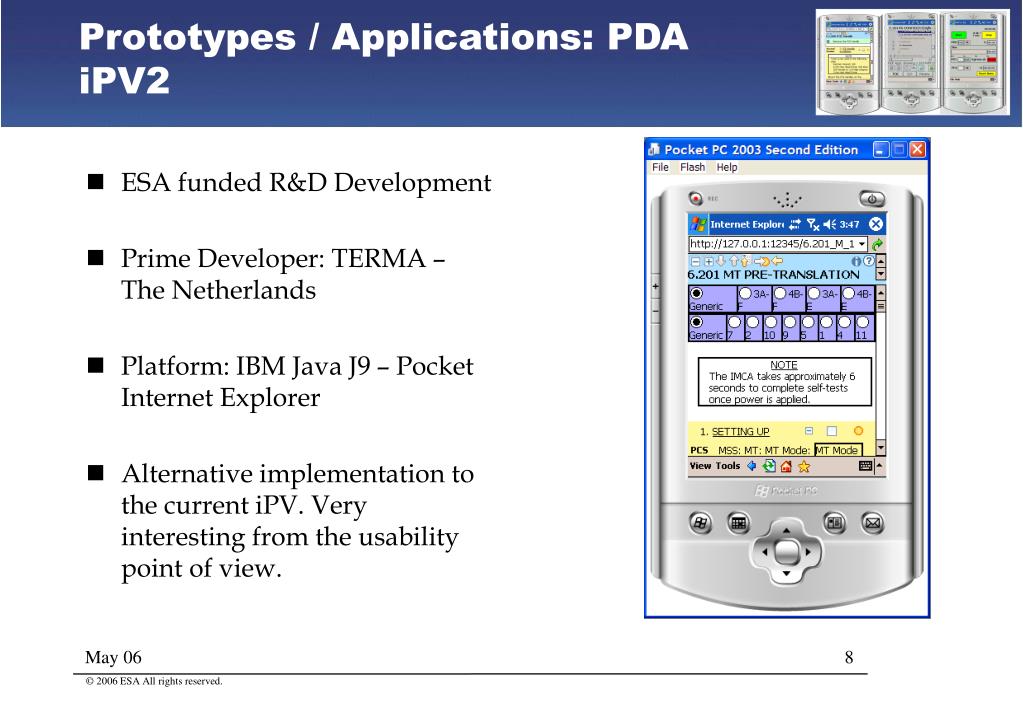Open the URL address dropdown arrow
Screen dimensions: 1023x708
pos(863,244)
